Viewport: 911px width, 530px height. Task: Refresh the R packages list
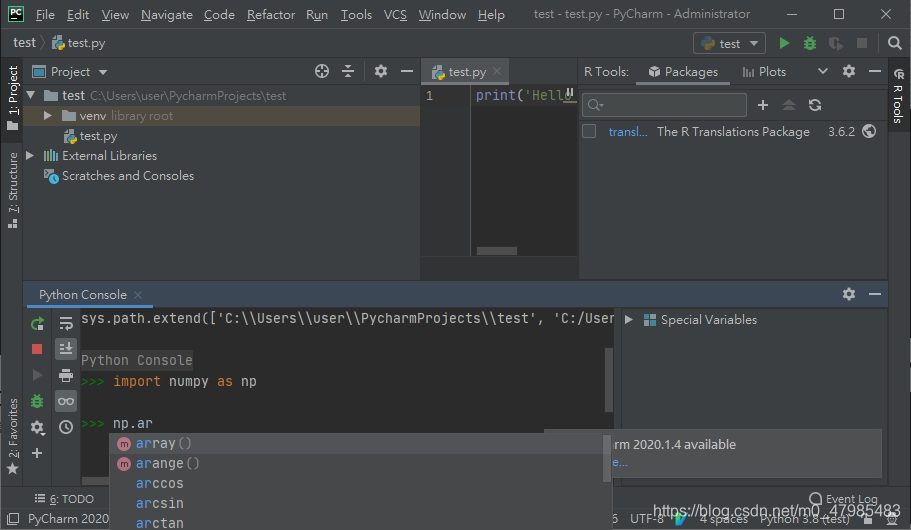pos(815,105)
